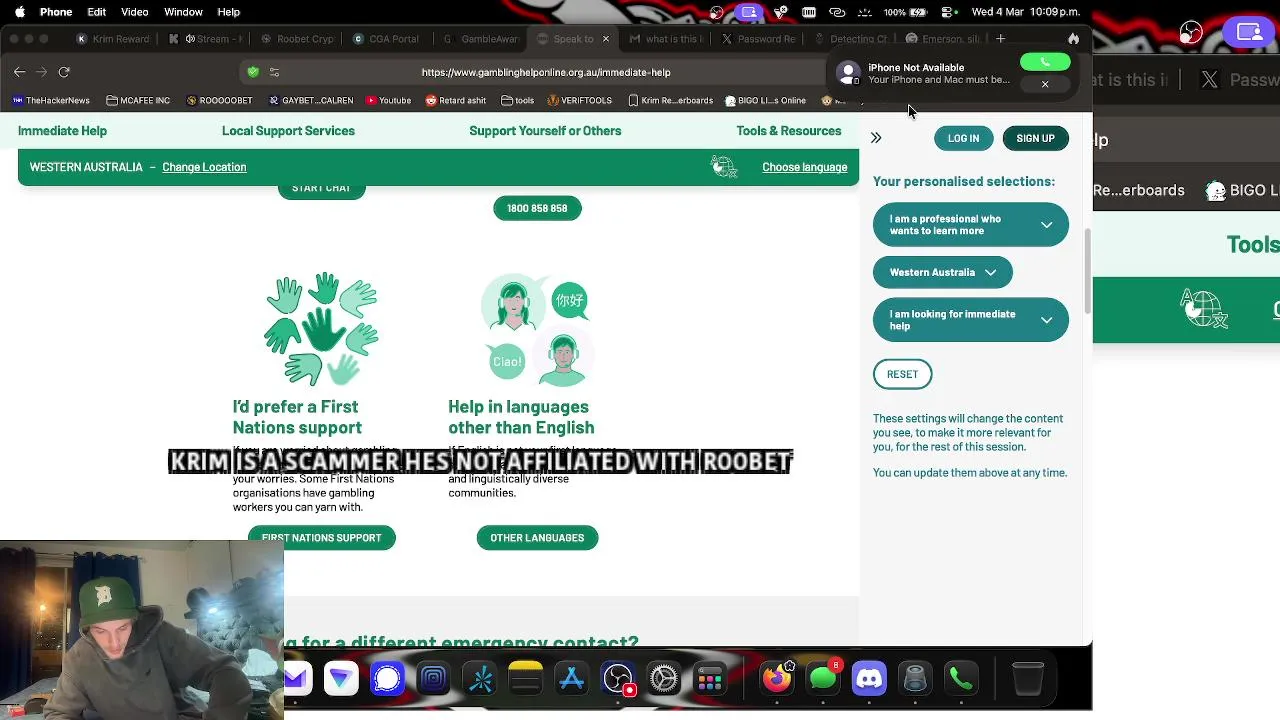Click the OTHER LANGUAGES button

(x=537, y=538)
